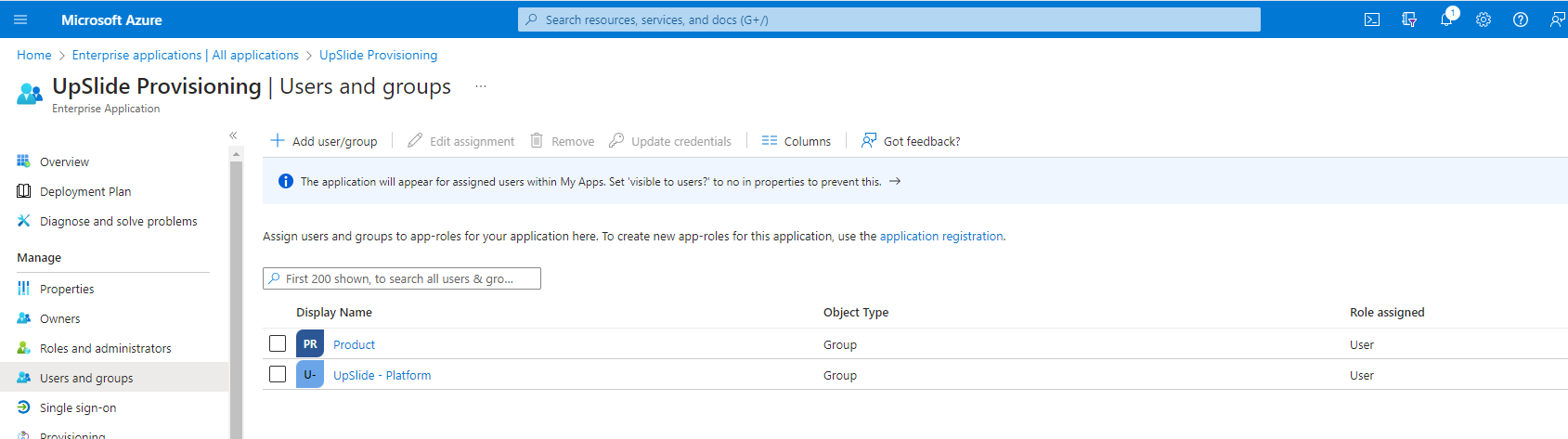Click the Roles and administrators icon
1568x439 pixels.
pyautogui.click(x=24, y=348)
